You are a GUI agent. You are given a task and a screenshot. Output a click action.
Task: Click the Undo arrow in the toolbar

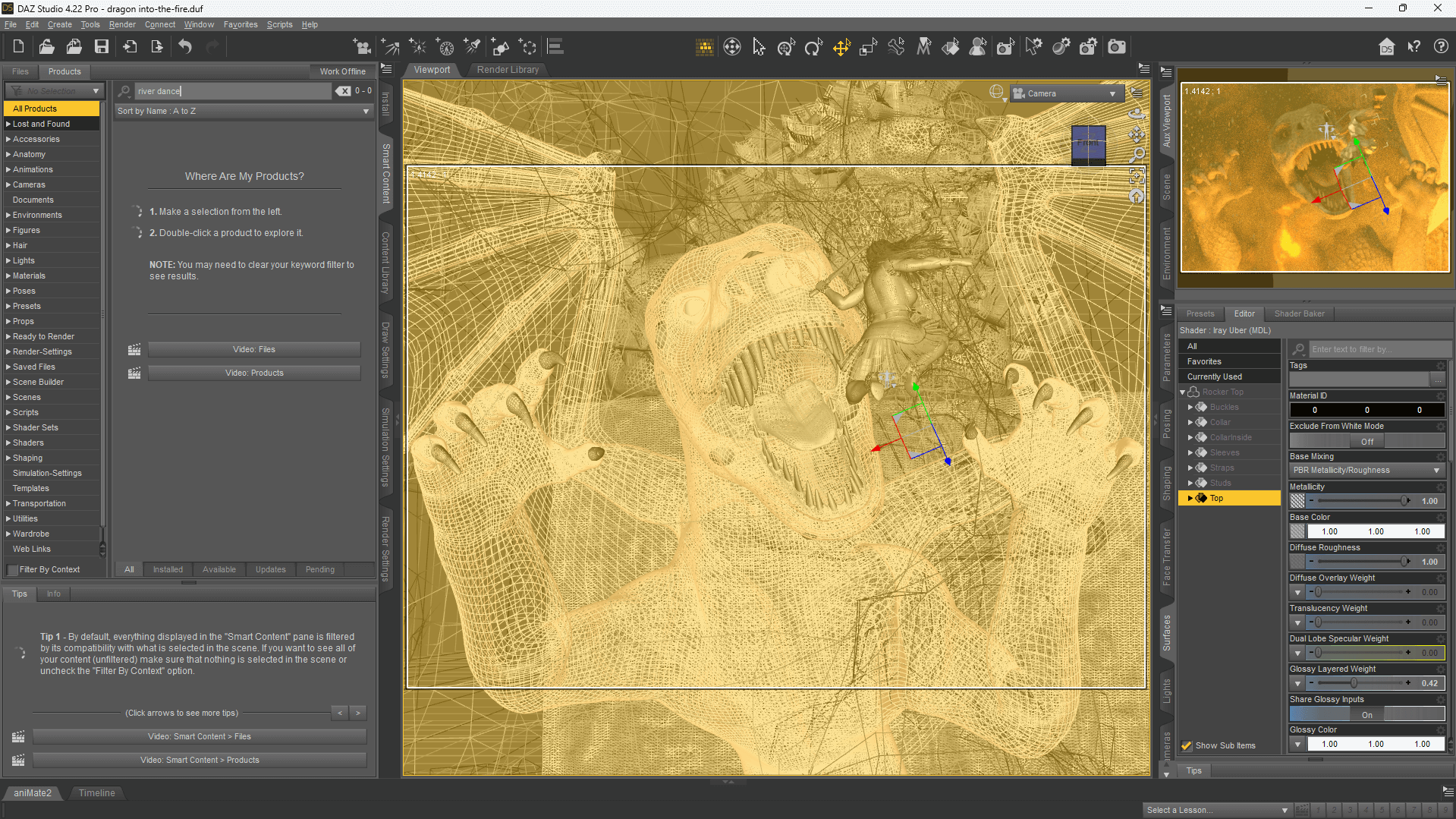point(185,47)
